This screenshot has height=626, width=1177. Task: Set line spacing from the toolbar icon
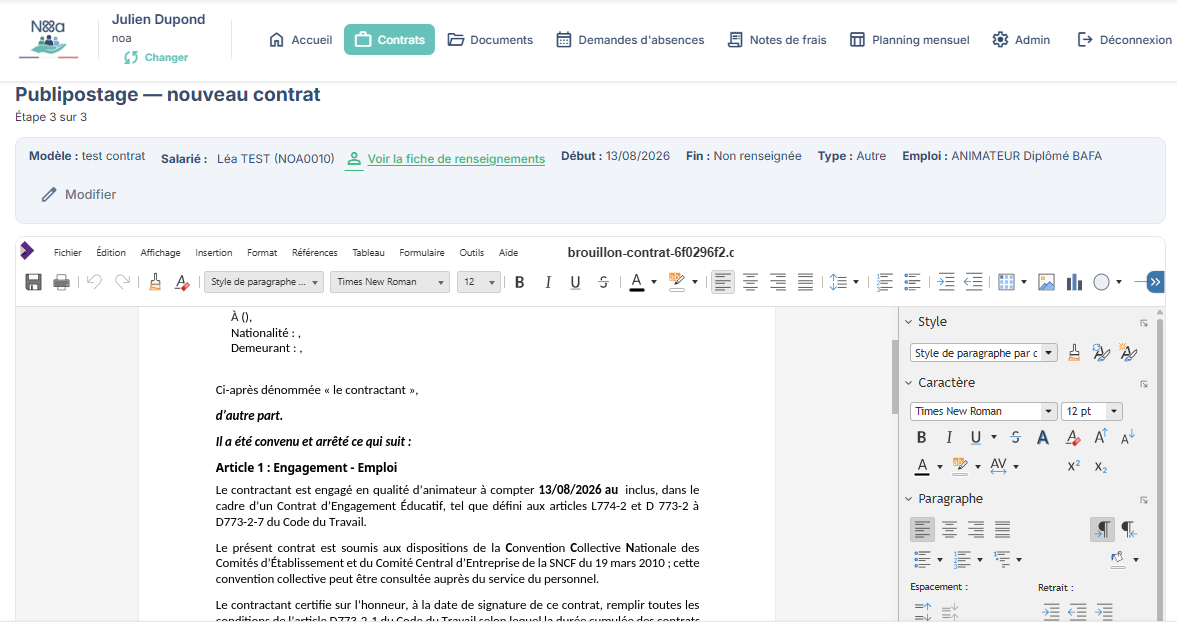tap(838, 282)
